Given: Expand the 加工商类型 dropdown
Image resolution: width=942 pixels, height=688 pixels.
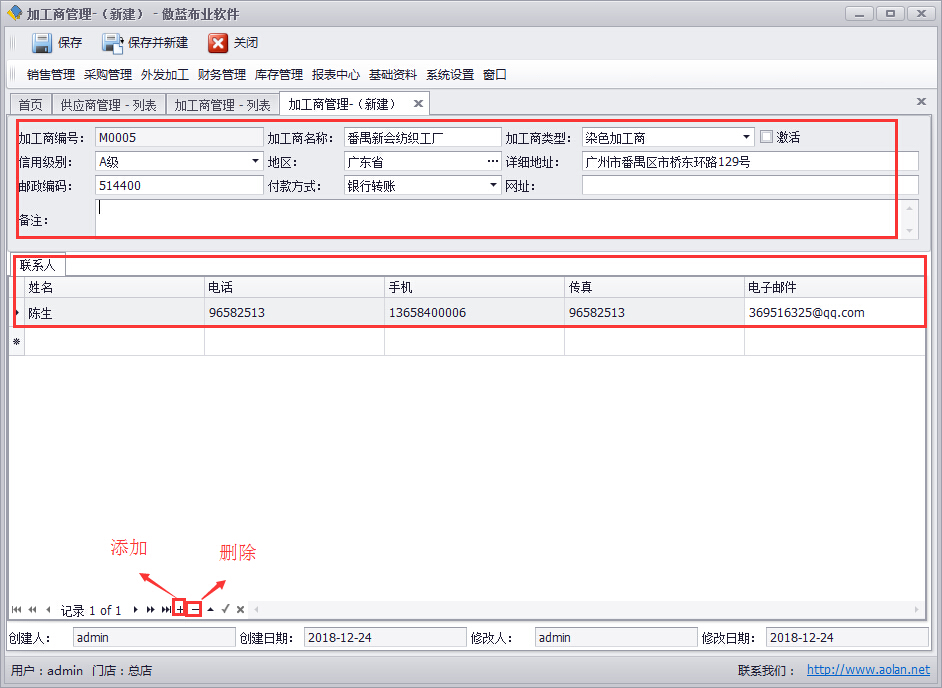Looking at the screenshot, I should pos(747,137).
